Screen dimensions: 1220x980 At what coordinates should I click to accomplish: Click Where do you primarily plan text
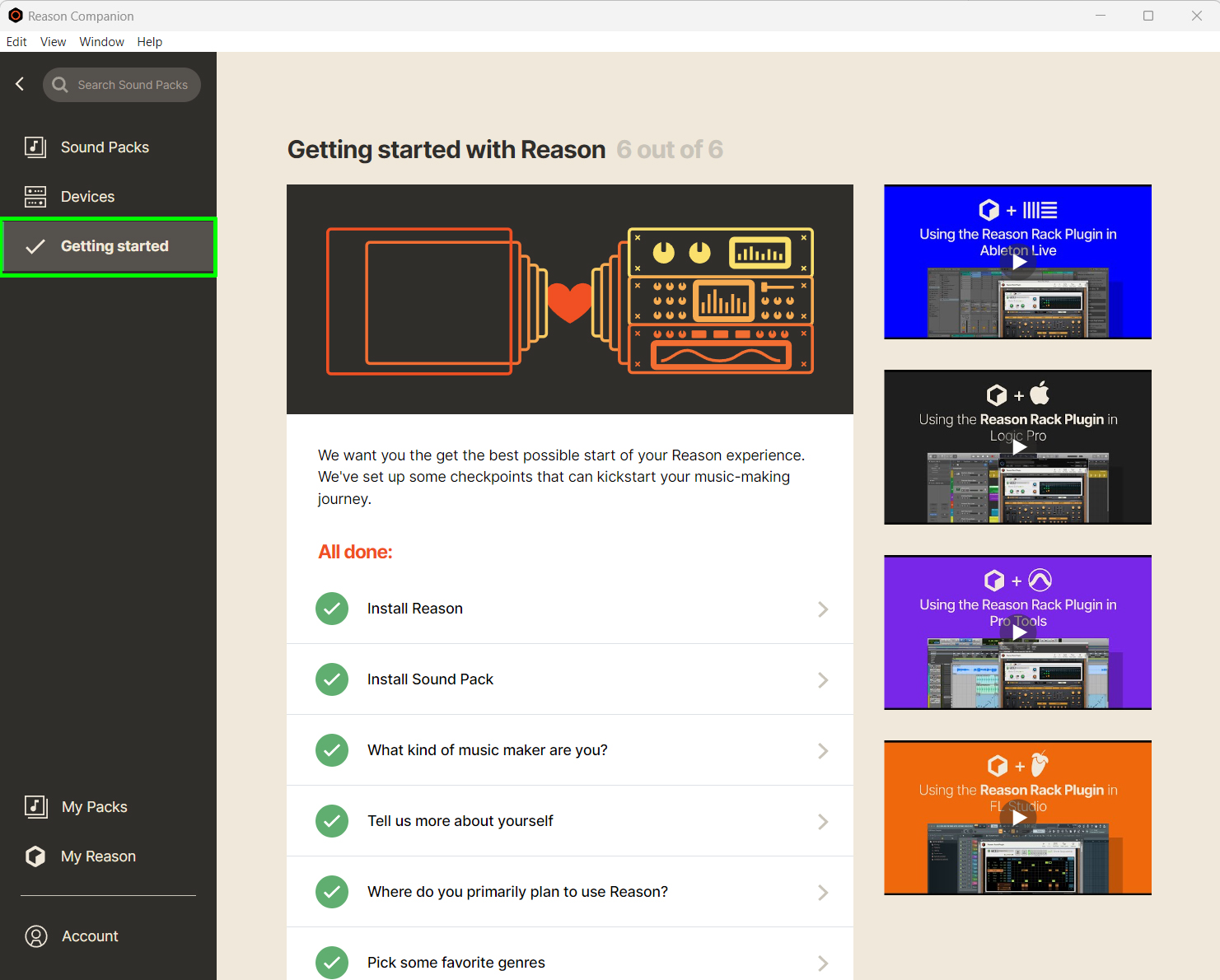click(517, 892)
